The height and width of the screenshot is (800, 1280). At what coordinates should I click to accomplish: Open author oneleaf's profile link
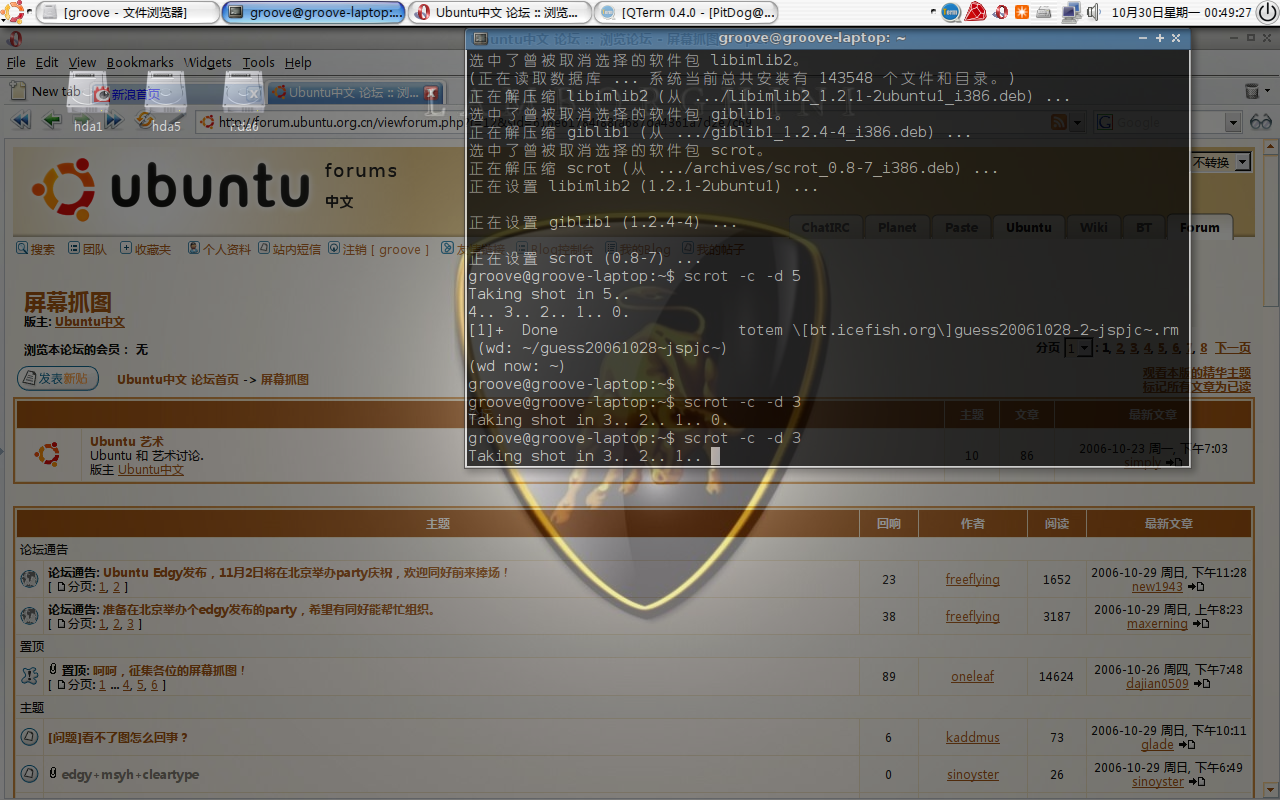click(972, 676)
